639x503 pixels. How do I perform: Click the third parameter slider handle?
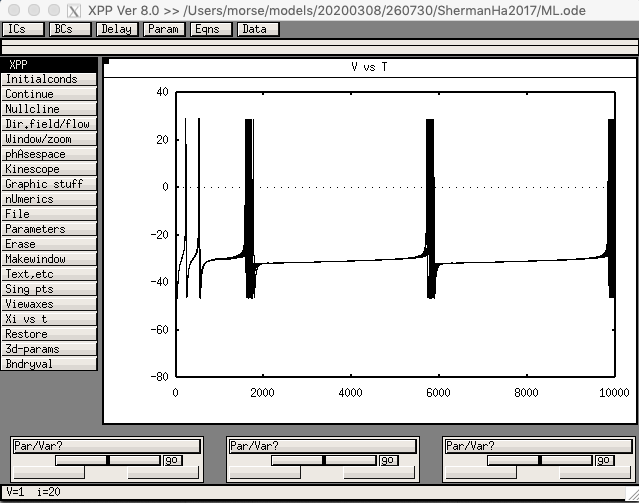pos(540,461)
